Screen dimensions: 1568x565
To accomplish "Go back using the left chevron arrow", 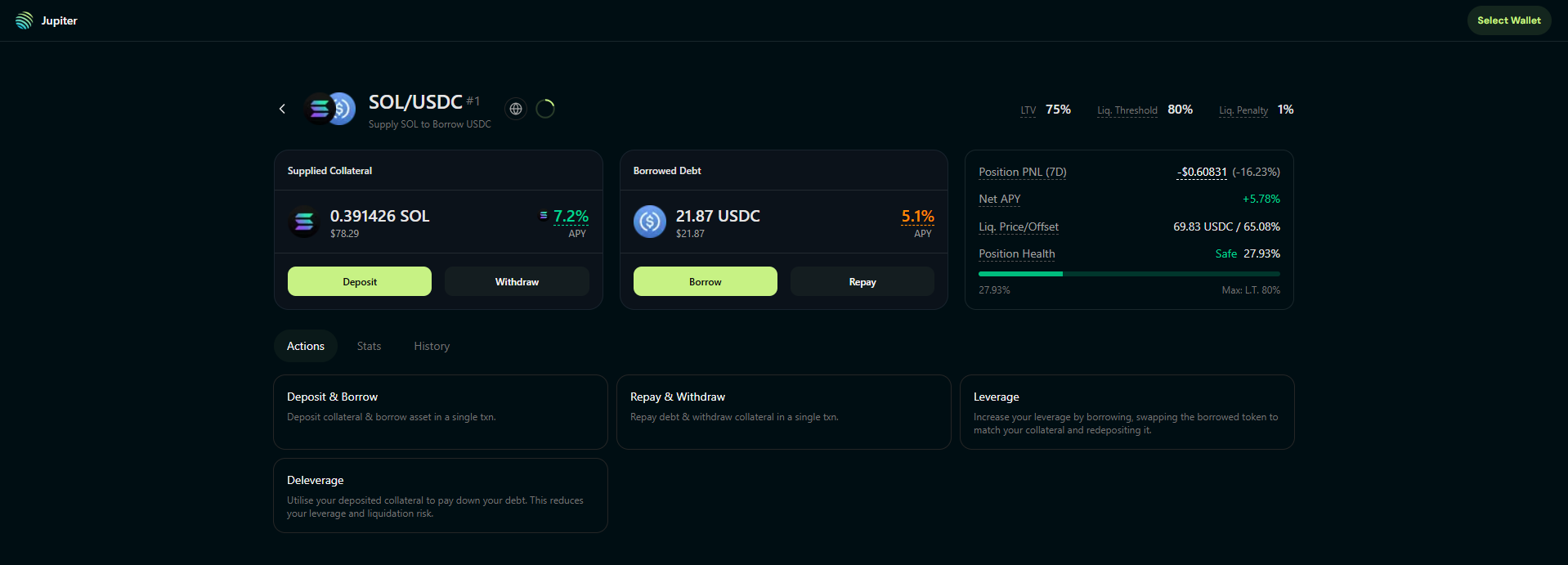I will point(282,109).
